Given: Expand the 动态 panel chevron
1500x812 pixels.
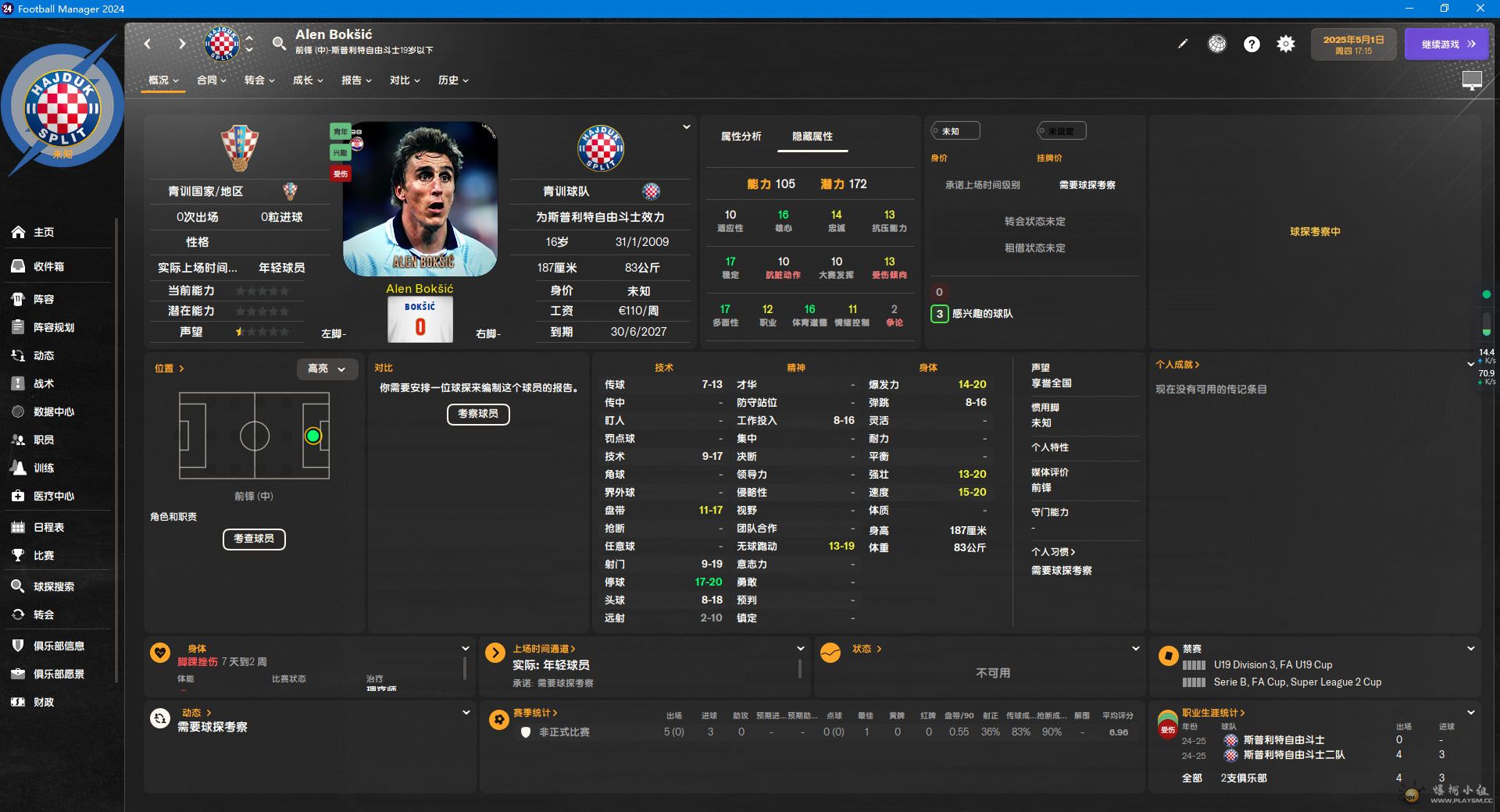Looking at the screenshot, I should pyautogui.click(x=466, y=712).
